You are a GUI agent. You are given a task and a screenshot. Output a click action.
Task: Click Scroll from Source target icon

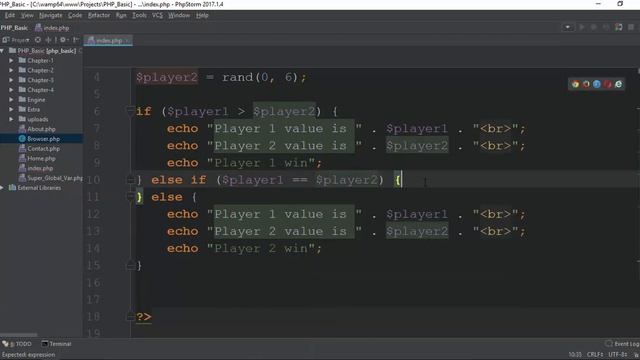point(38,40)
